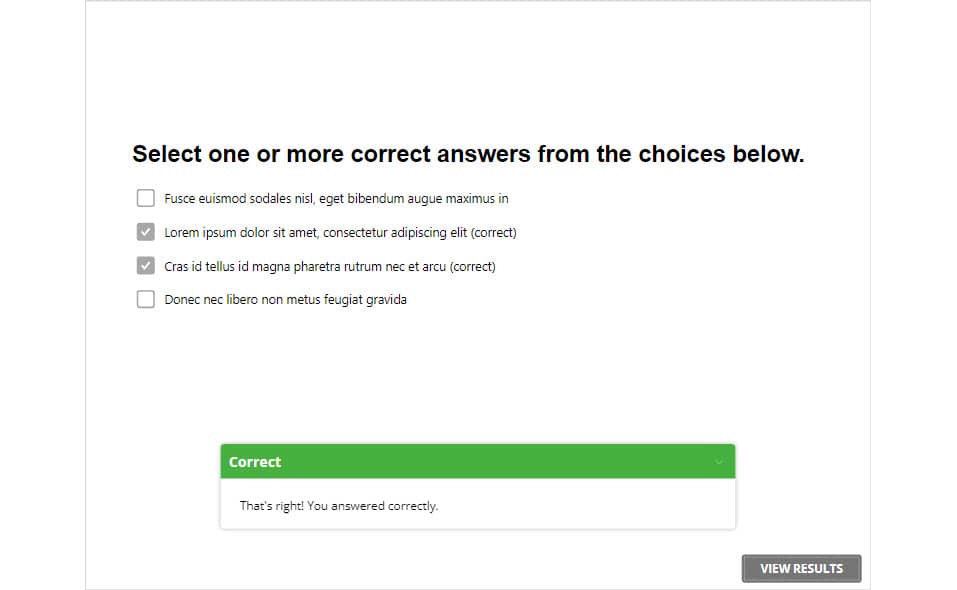Click the 'Fusce euismod sodales nisl' answer text
The image size is (957, 590).
click(x=240, y=199)
